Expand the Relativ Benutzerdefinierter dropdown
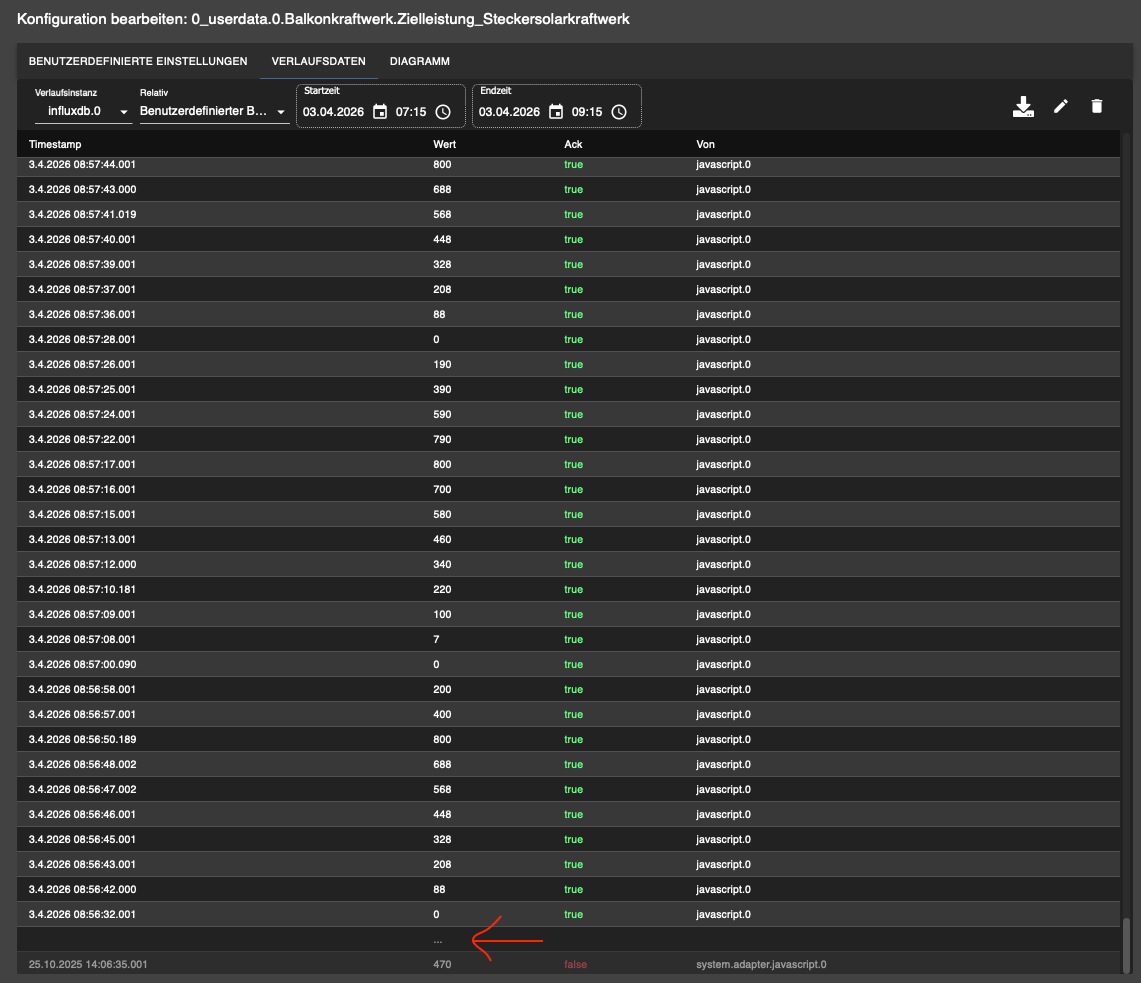 (x=213, y=112)
